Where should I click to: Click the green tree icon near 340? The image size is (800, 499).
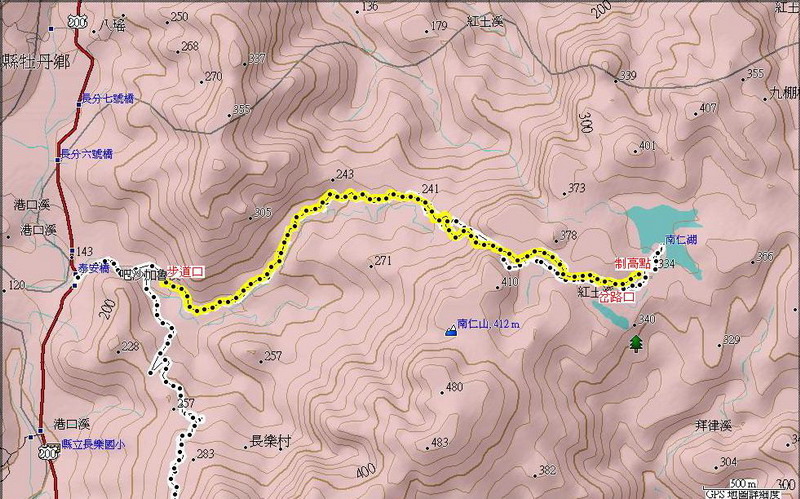pos(635,343)
